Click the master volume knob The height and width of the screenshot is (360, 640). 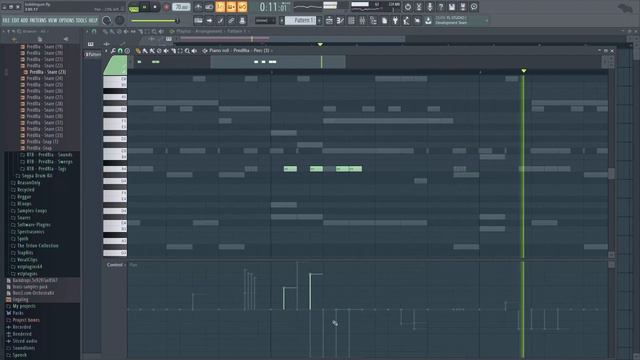coord(107,20)
